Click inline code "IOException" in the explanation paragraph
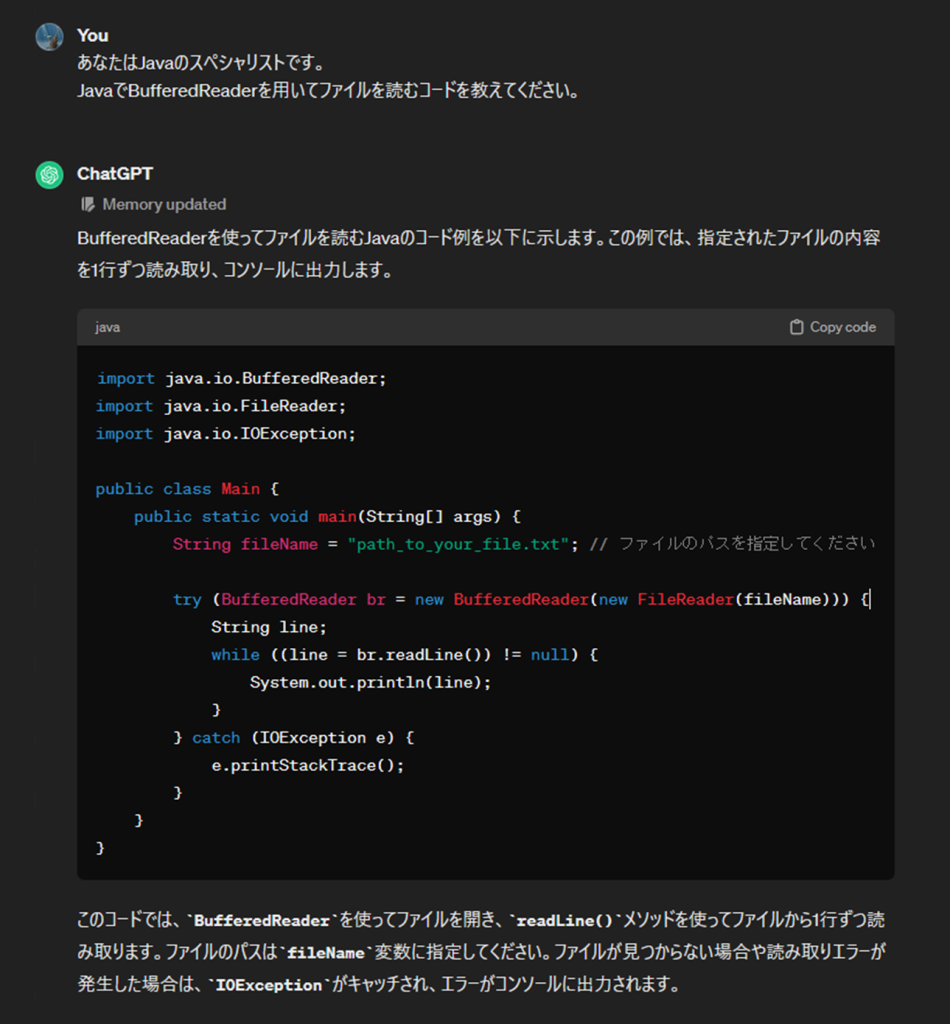Viewport: 950px width, 1024px height. 269,985
